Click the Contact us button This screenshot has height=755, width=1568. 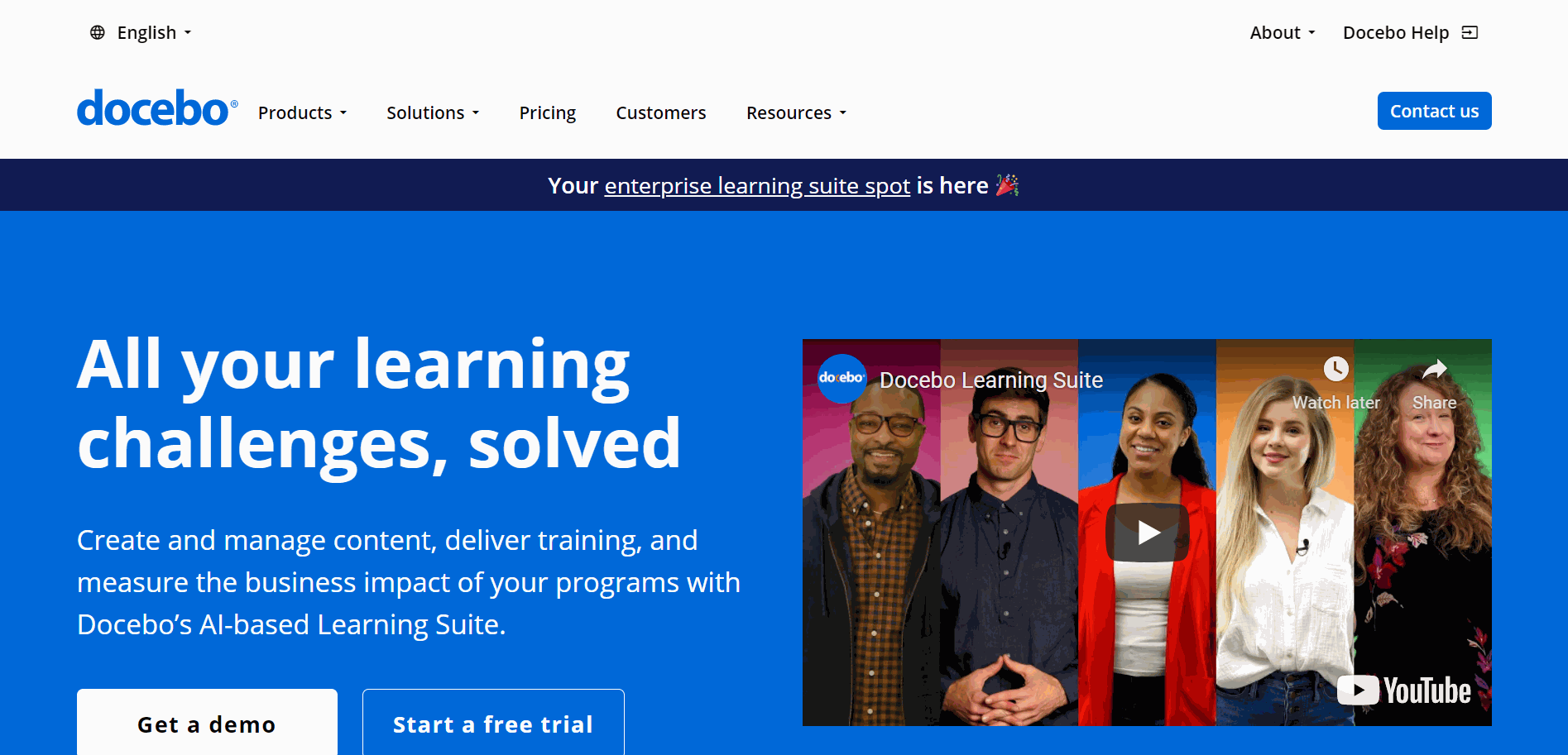point(1434,111)
